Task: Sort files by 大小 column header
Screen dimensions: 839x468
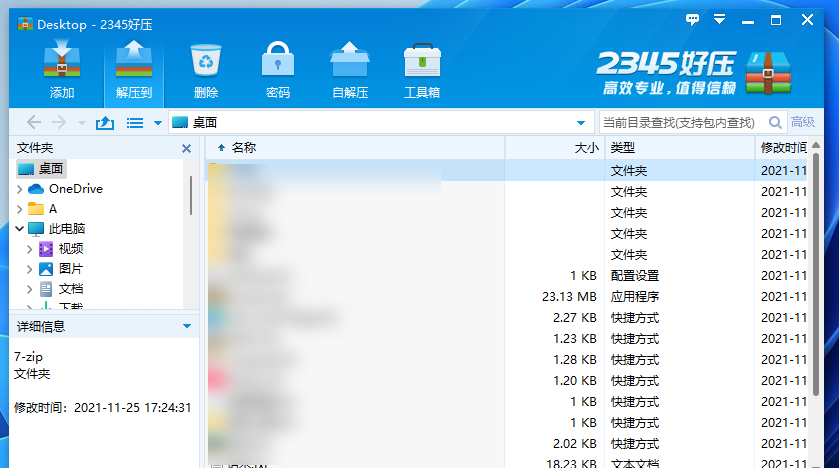Action: [x=555, y=148]
